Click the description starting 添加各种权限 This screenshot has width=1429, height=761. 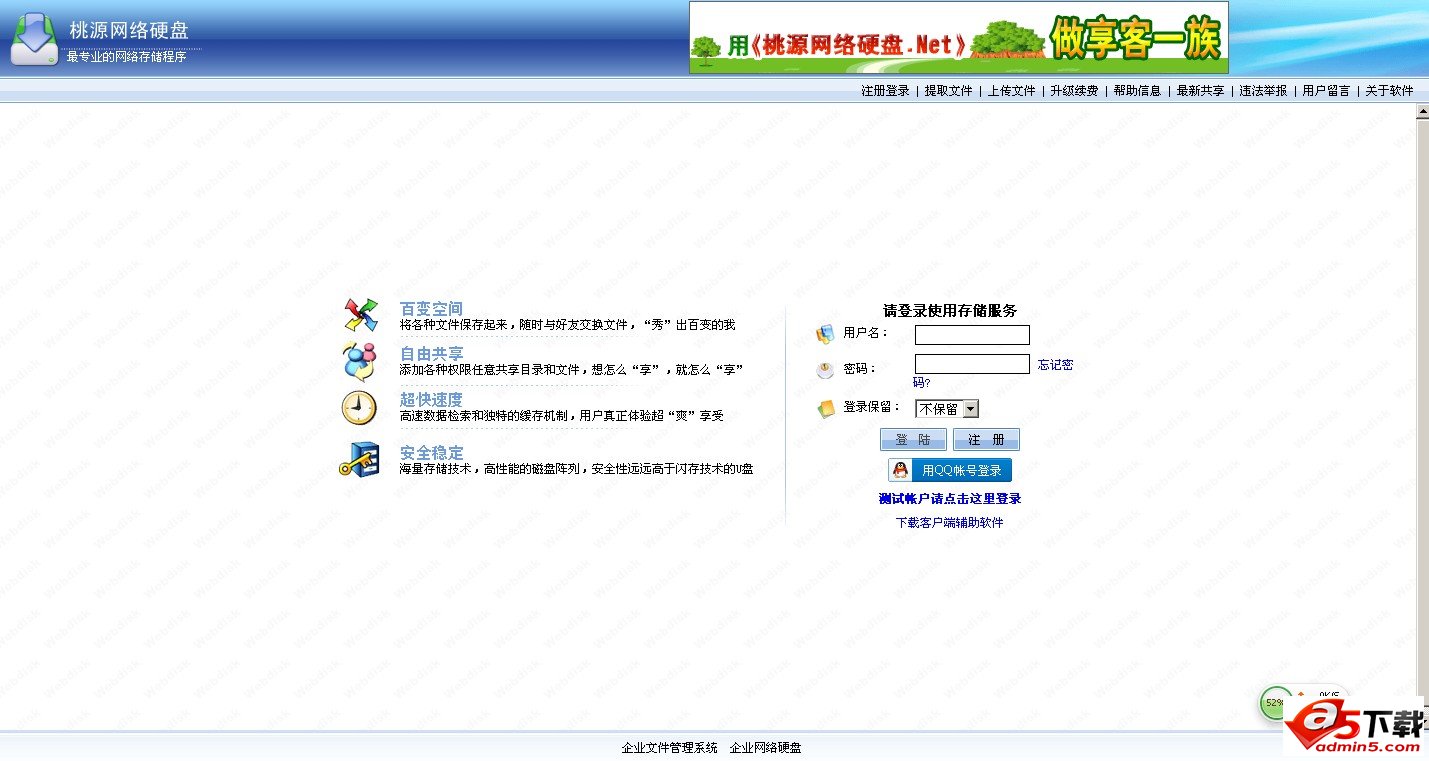click(x=571, y=370)
